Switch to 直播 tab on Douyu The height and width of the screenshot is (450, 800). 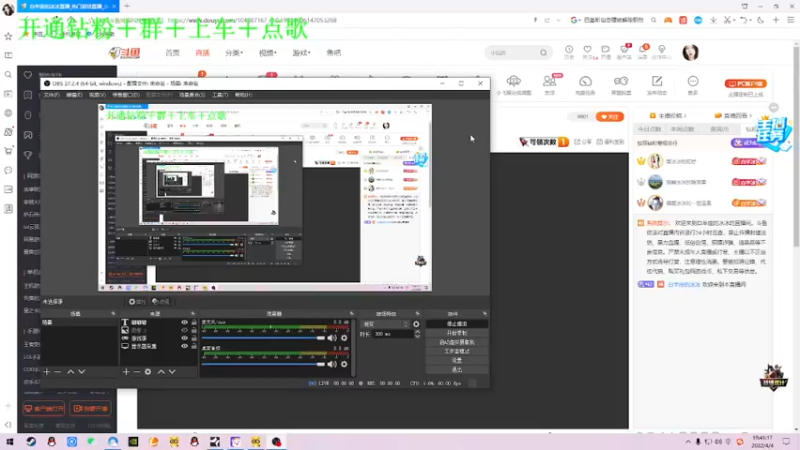tap(203, 53)
